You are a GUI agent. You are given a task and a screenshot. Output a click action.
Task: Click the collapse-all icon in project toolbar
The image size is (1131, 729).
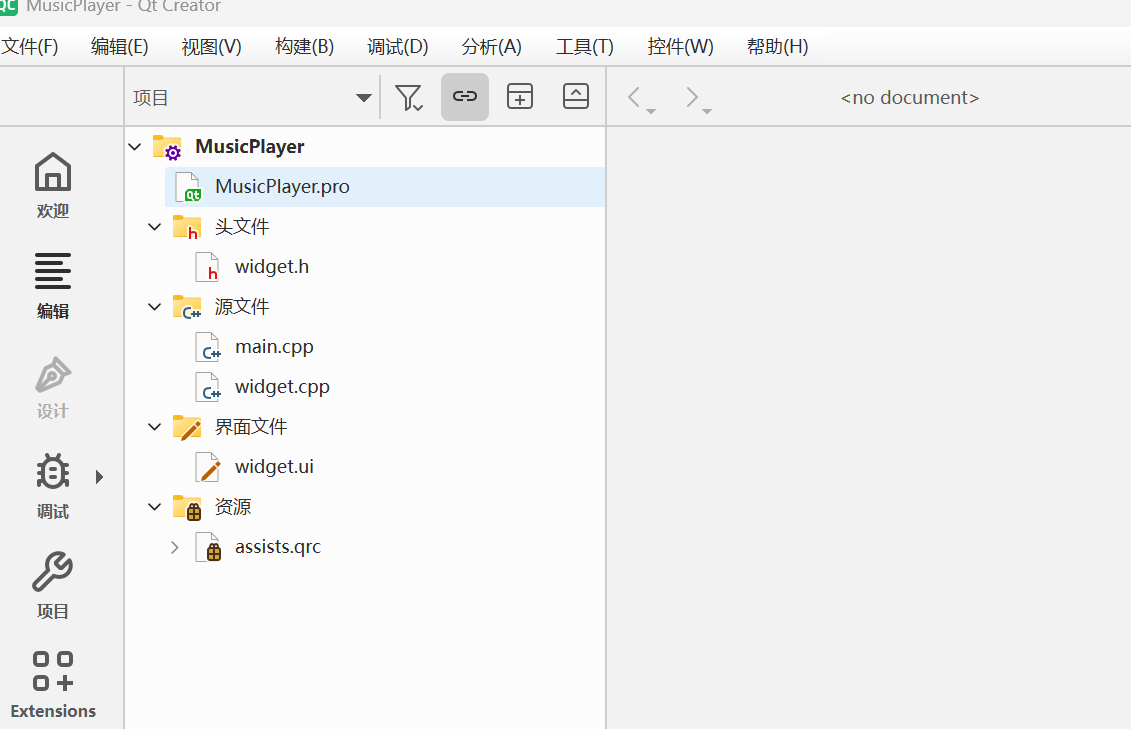coord(576,97)
